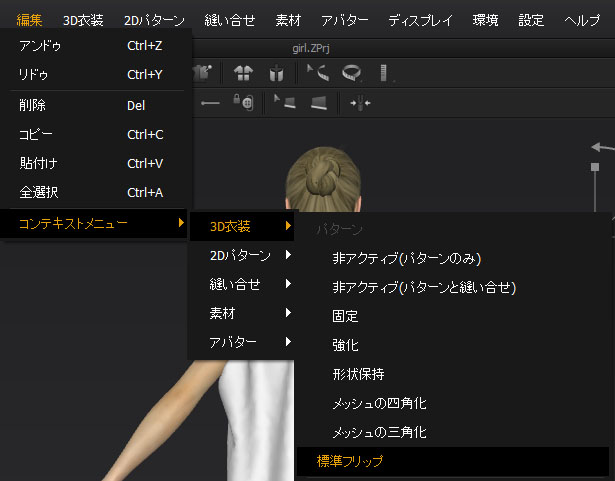Expand 縫い合せ in the context submenu
The width and height of the screenshot is (615, 481).
pyautogui.click(x=242, y=284)
